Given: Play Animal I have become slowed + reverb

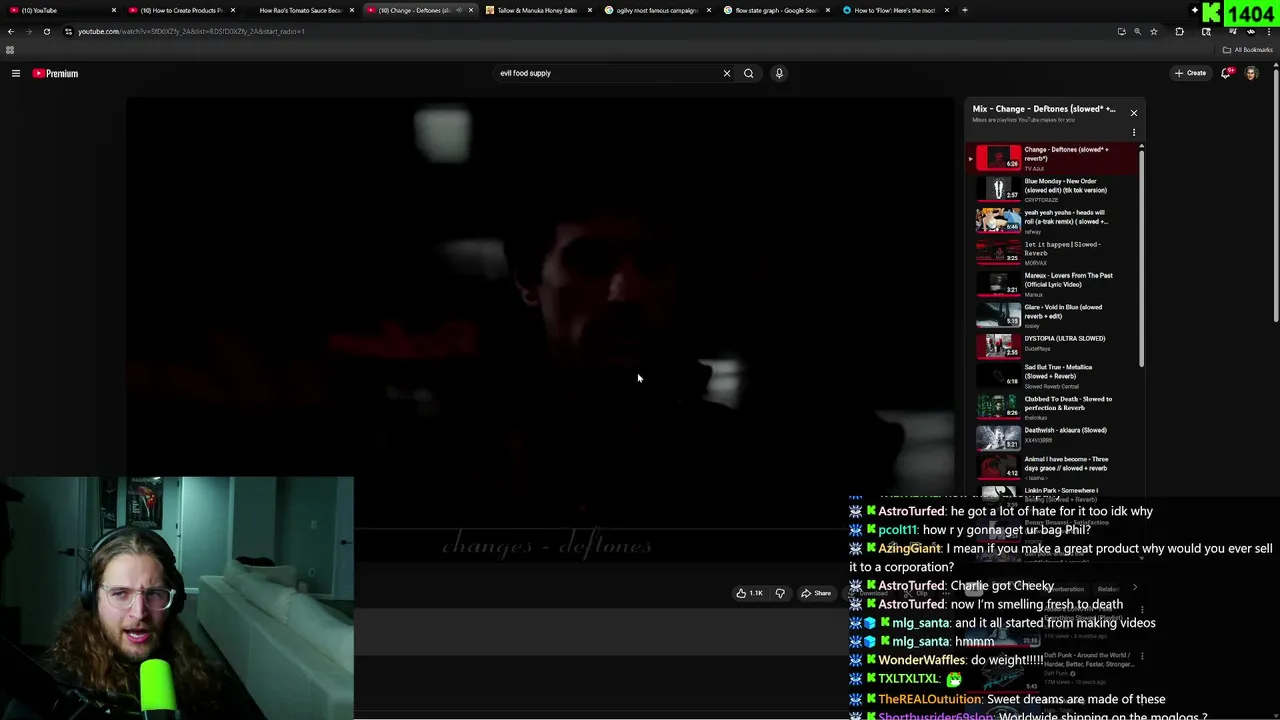Looking at the screenshot, I should click(1052, 467).
